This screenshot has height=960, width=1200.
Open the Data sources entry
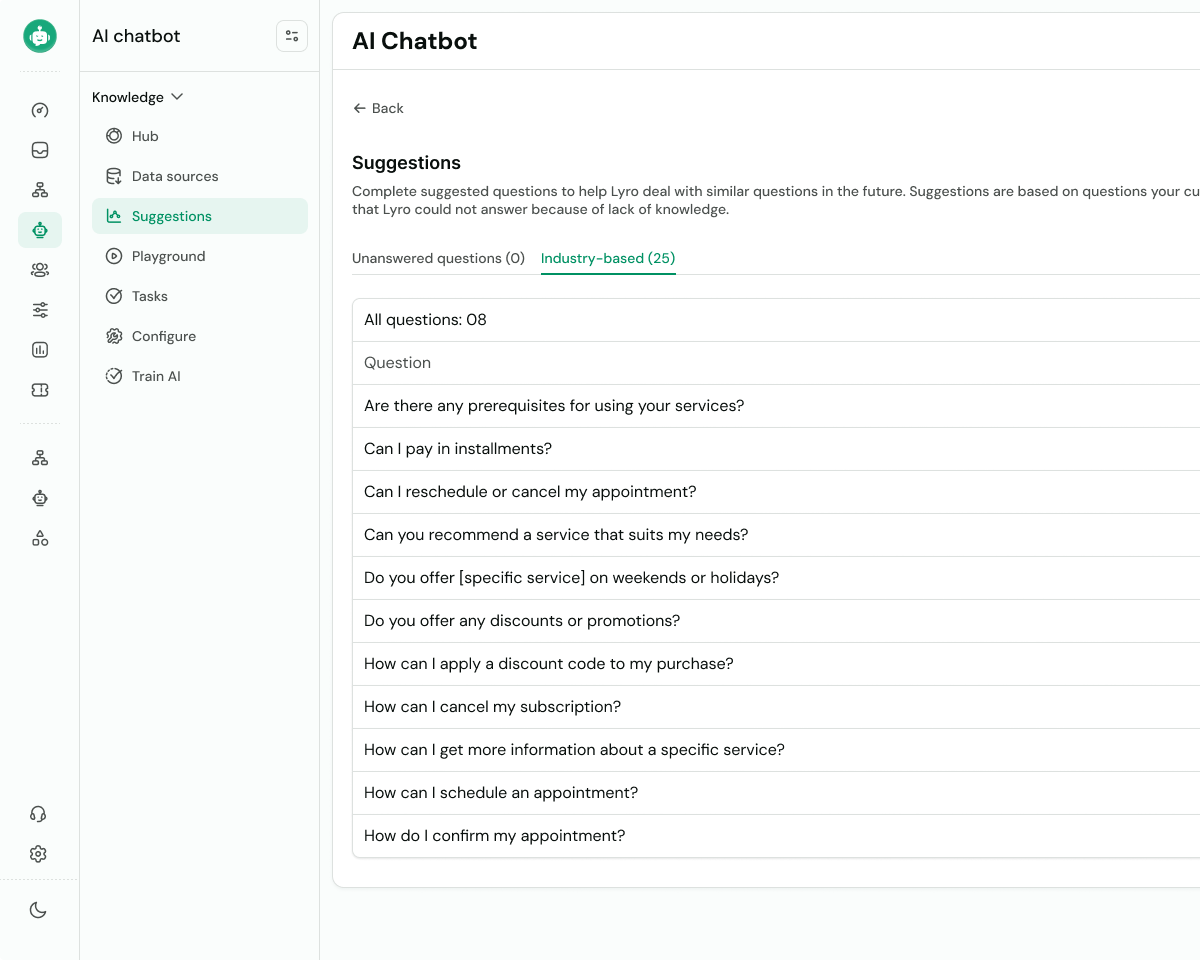pyautogui.click(x=175, y=176)
